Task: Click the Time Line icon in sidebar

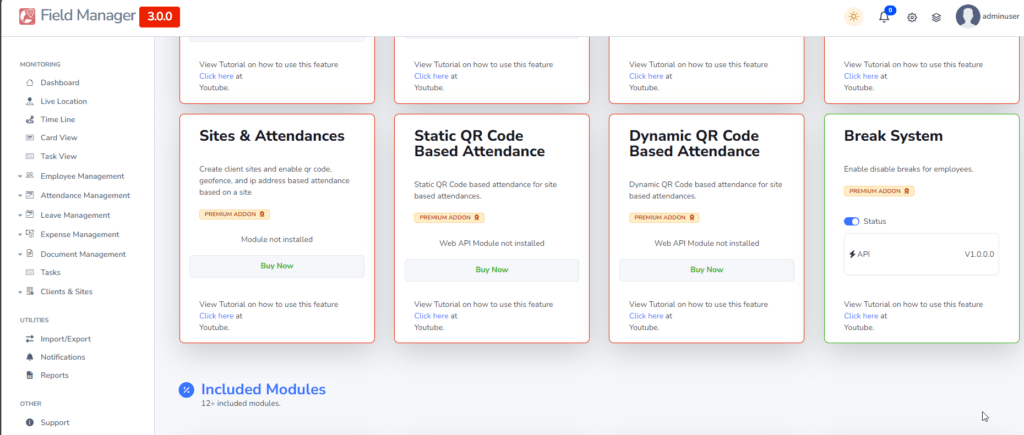Action: 29,120
